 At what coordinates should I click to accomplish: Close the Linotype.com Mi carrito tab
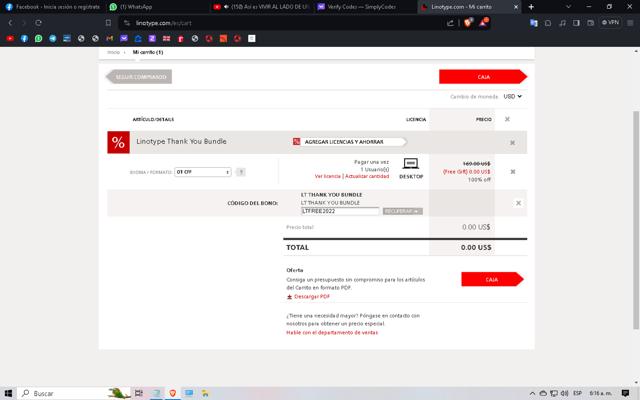pos(516,7)
